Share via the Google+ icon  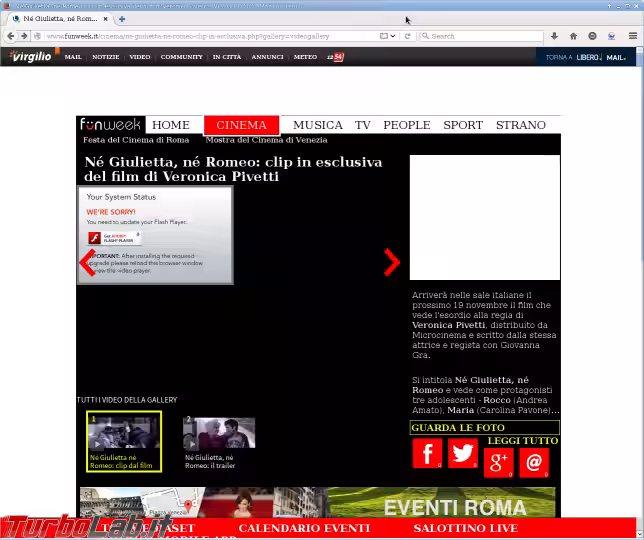pos(498,462)
